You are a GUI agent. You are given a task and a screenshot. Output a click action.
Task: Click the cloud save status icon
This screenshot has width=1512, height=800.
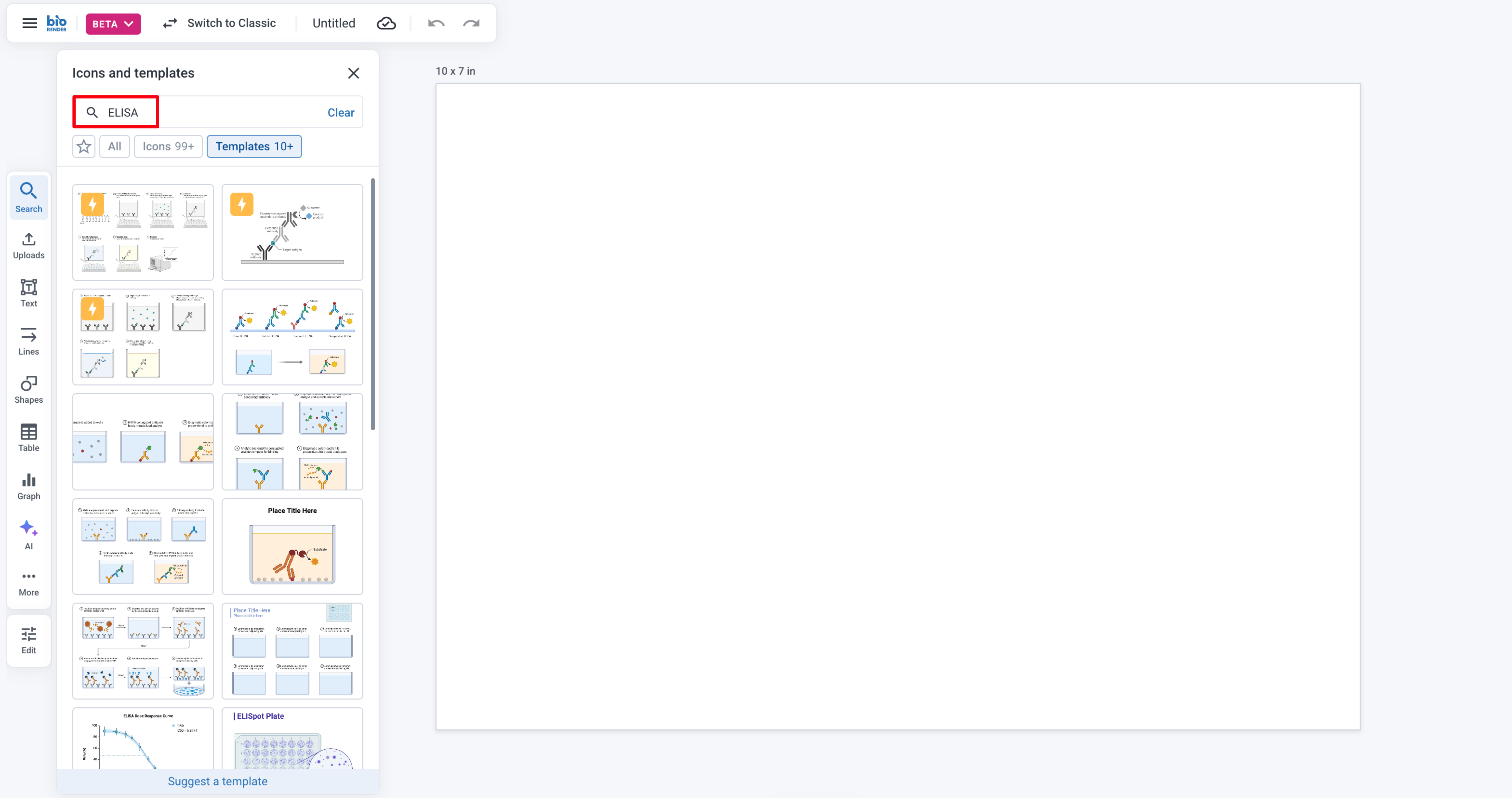pyautogui.click(x=386, y=23)
